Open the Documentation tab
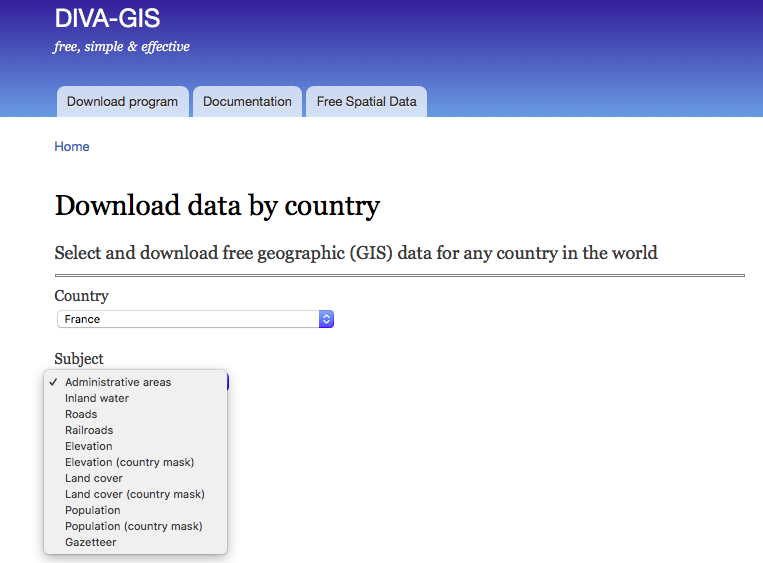This screenshot has height=563, width=763. [x=247, y=101]
